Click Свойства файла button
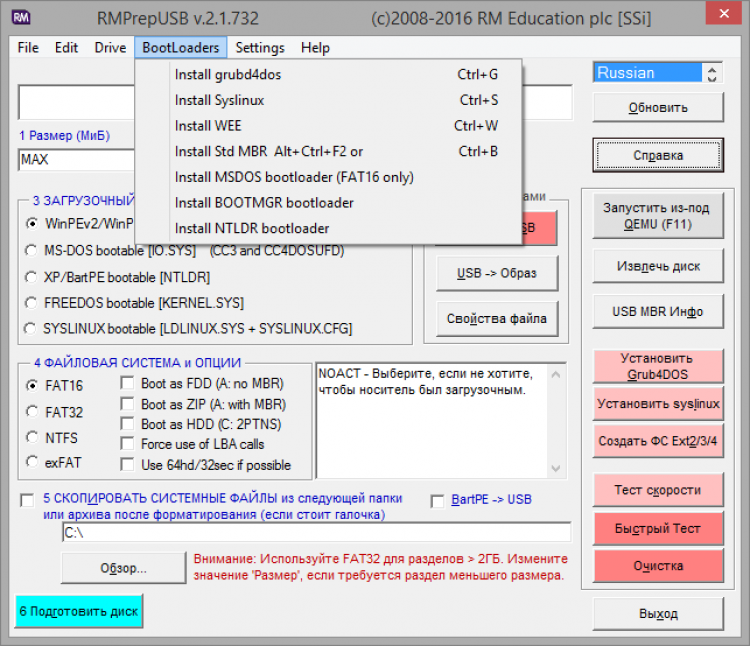Viewport: 750px width, 646px height. point(497,318)
